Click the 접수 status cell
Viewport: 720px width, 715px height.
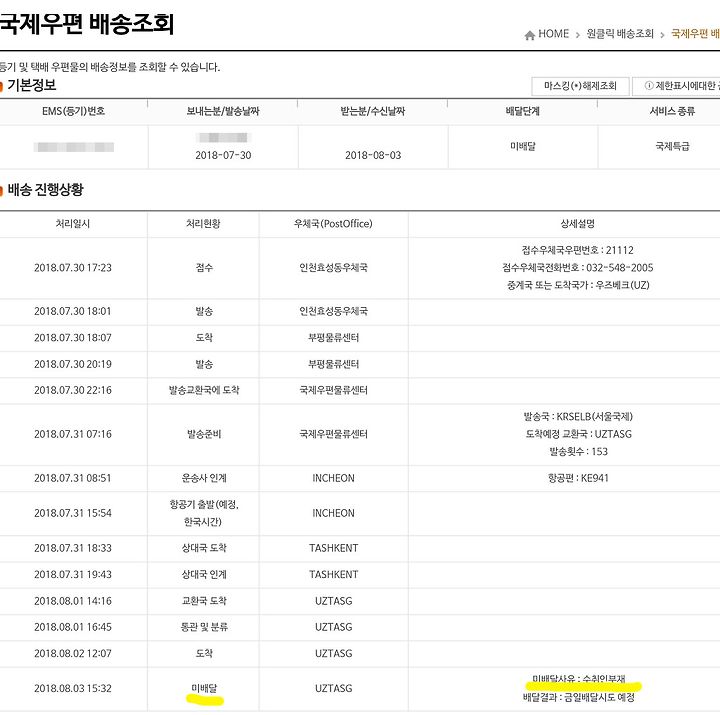(x=204, y=268)
